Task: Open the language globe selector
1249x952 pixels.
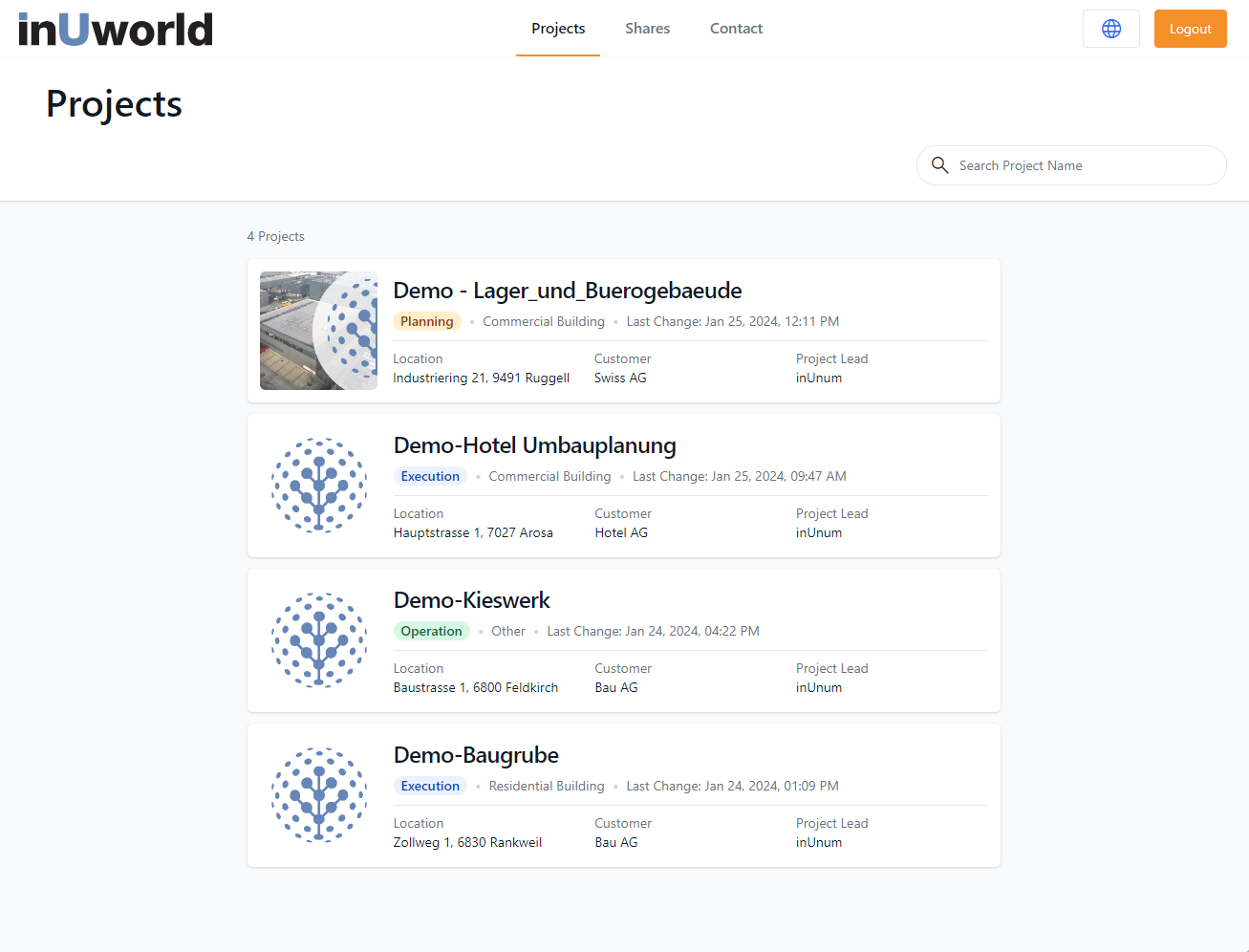Action: tap(1110, 29)
